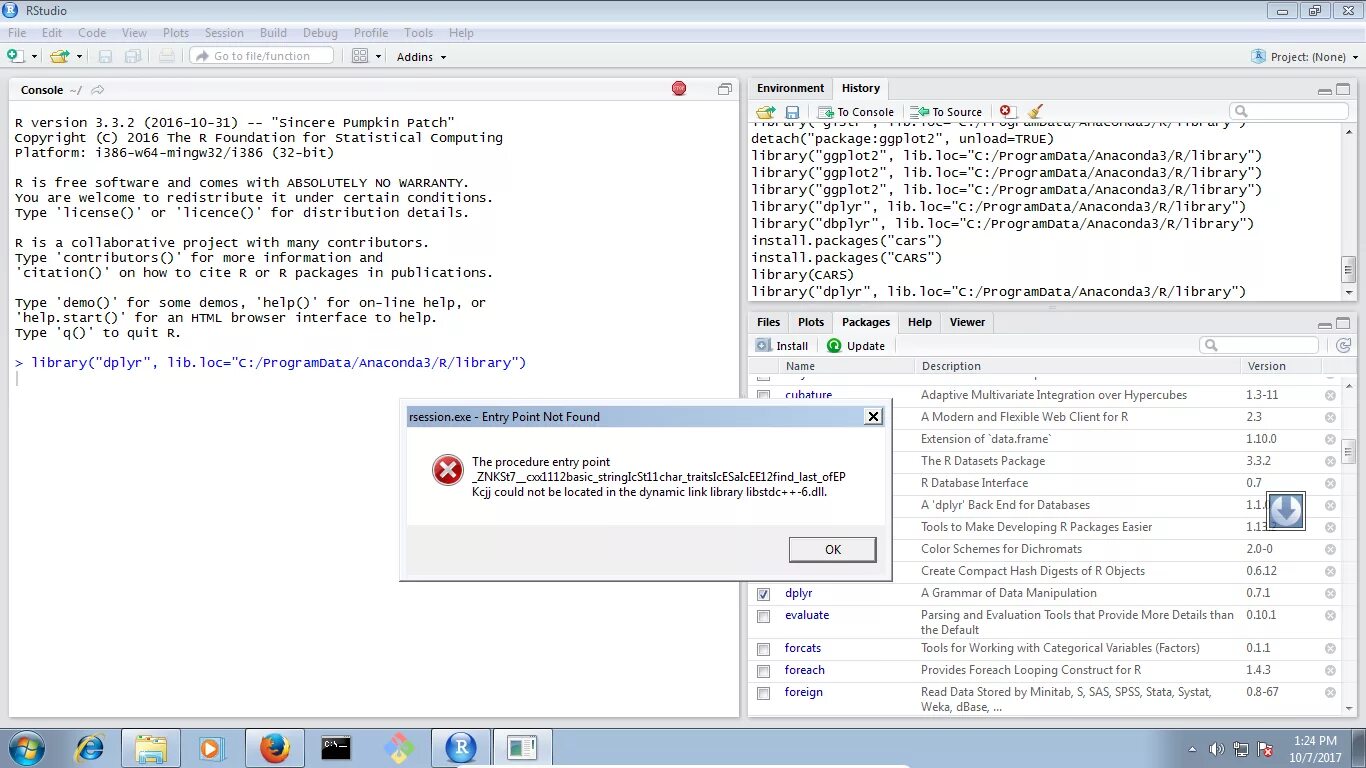
Task: Click the Update packages button
Action: click(856, 345)
